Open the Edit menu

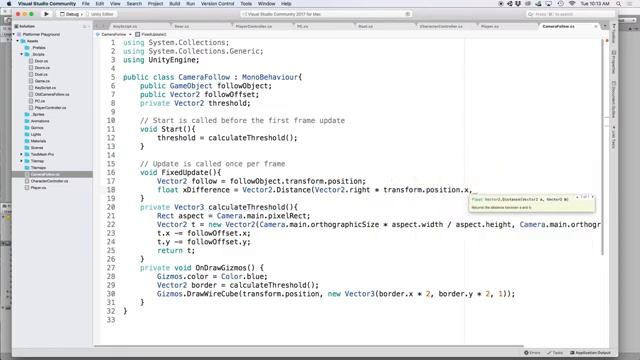(x=100, y=4)
